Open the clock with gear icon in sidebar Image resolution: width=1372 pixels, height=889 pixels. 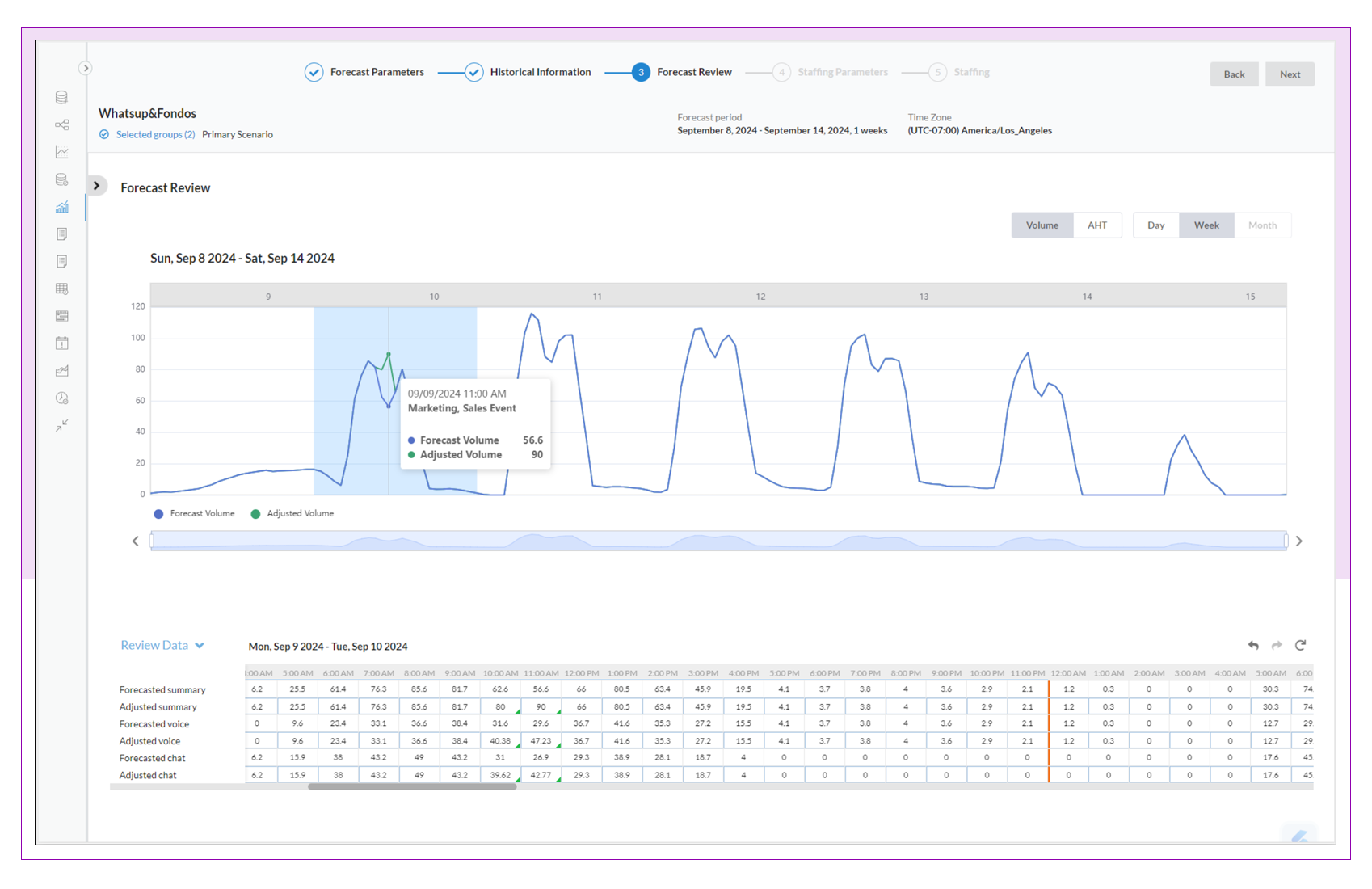coord(61,398)
